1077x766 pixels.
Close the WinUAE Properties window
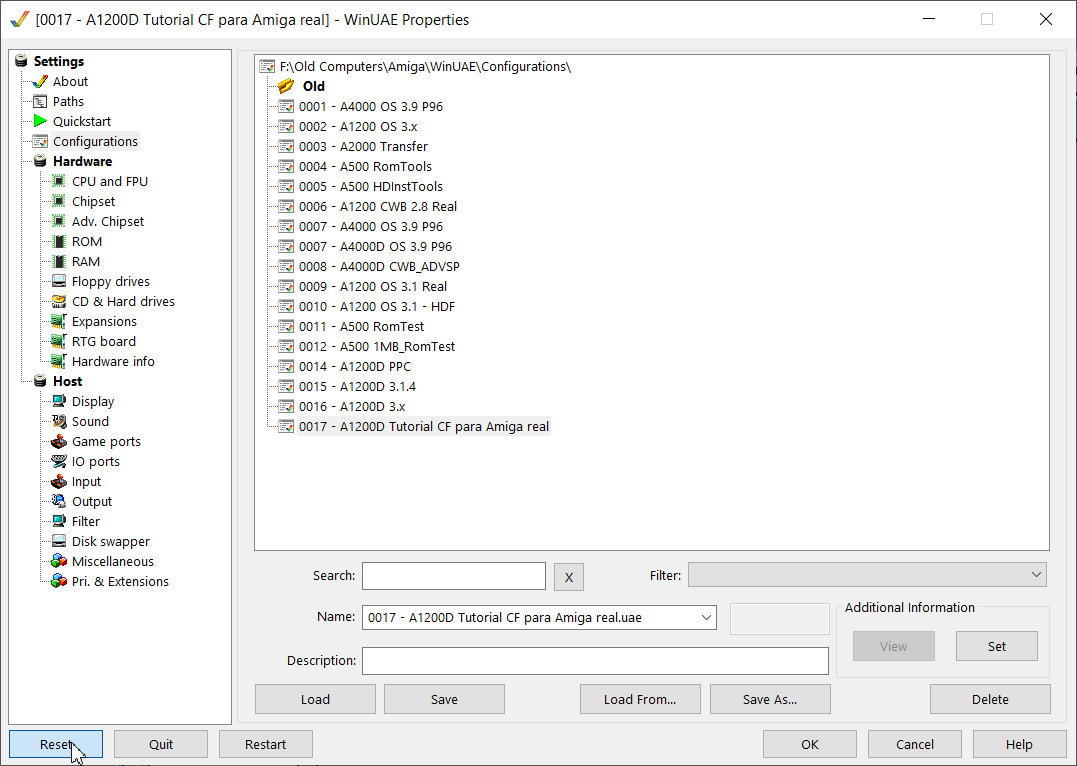(x=1045, y=19)
